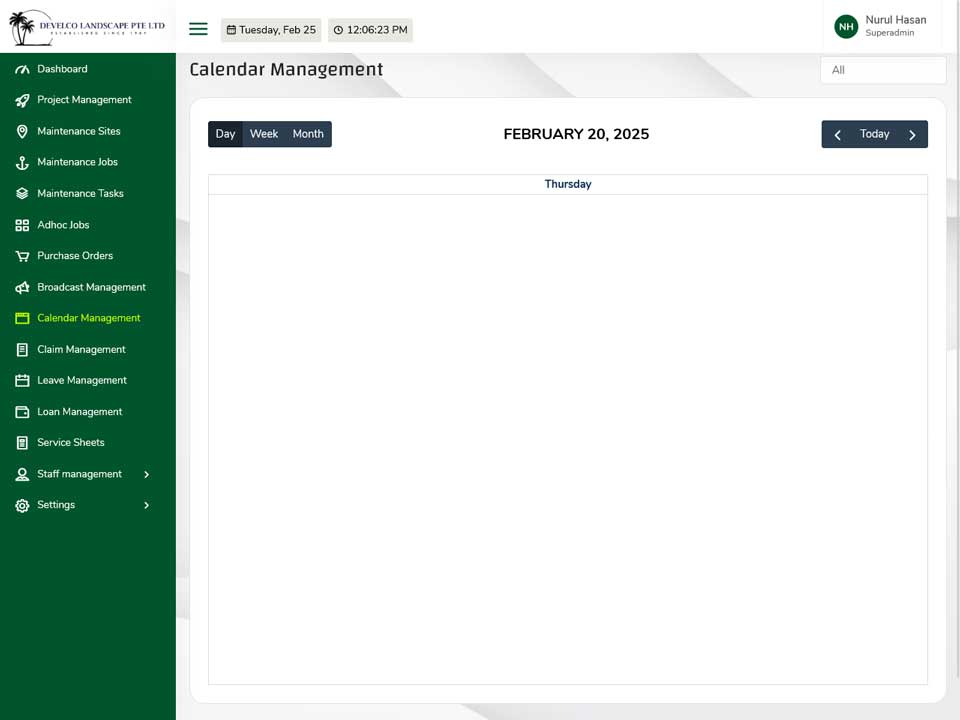Open the Loan Management wallet icon

pyautogui.click(x=22, y=412)
